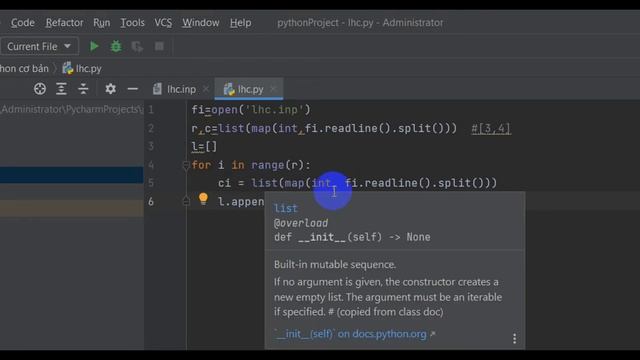Click the fold end marker on line 6
The image size is (640, 360).
[x=186, y=201]
